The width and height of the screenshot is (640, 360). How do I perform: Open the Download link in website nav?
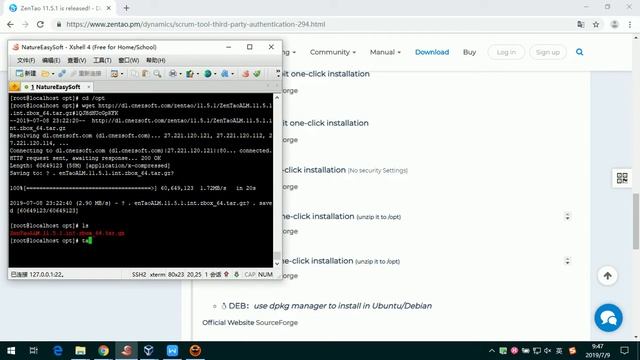click(432, 52)
